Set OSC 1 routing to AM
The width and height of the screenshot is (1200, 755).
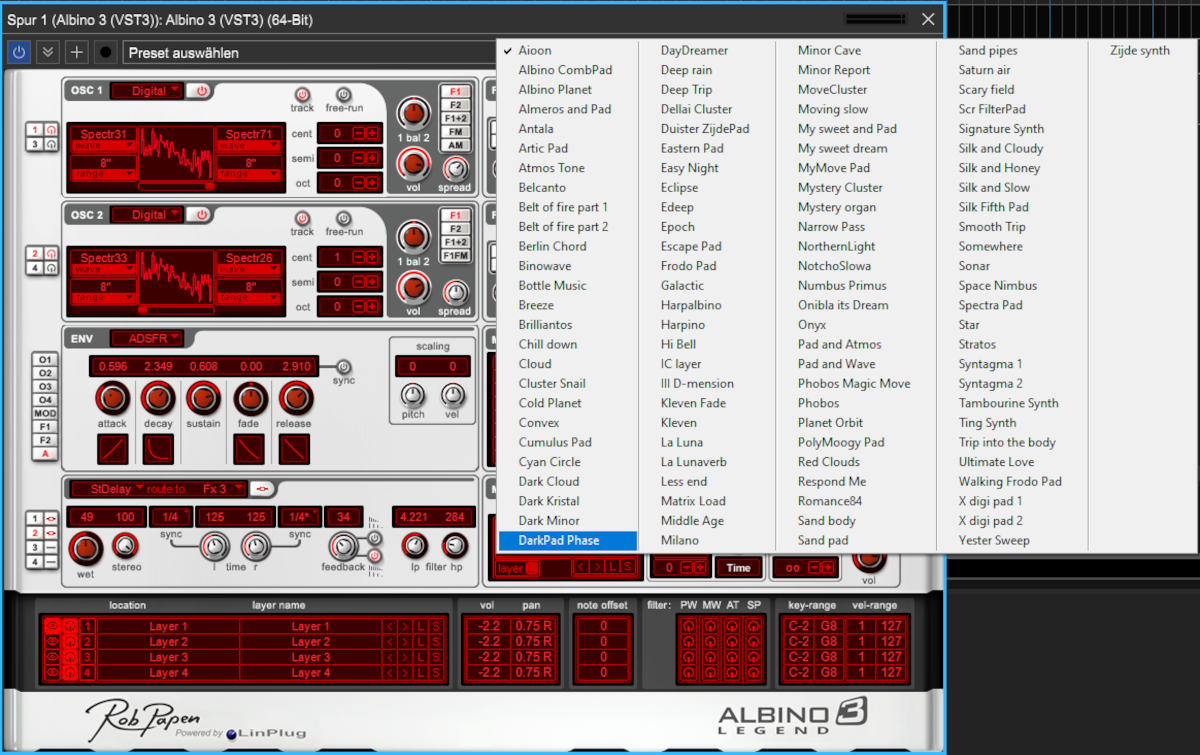pyautogui.click(x=455, y=146)
